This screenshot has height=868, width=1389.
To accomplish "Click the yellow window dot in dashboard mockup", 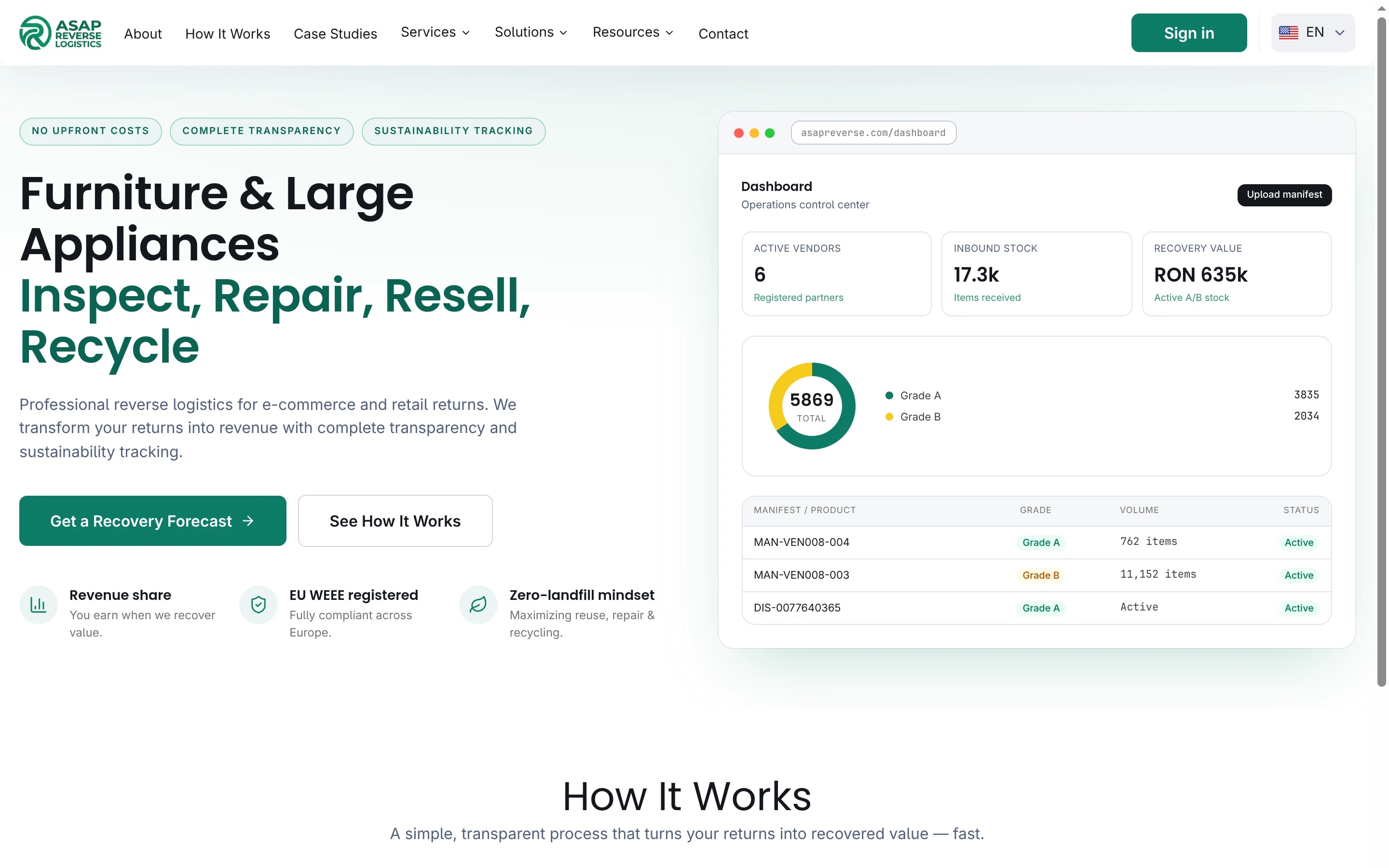I will [x=754, y=133].
